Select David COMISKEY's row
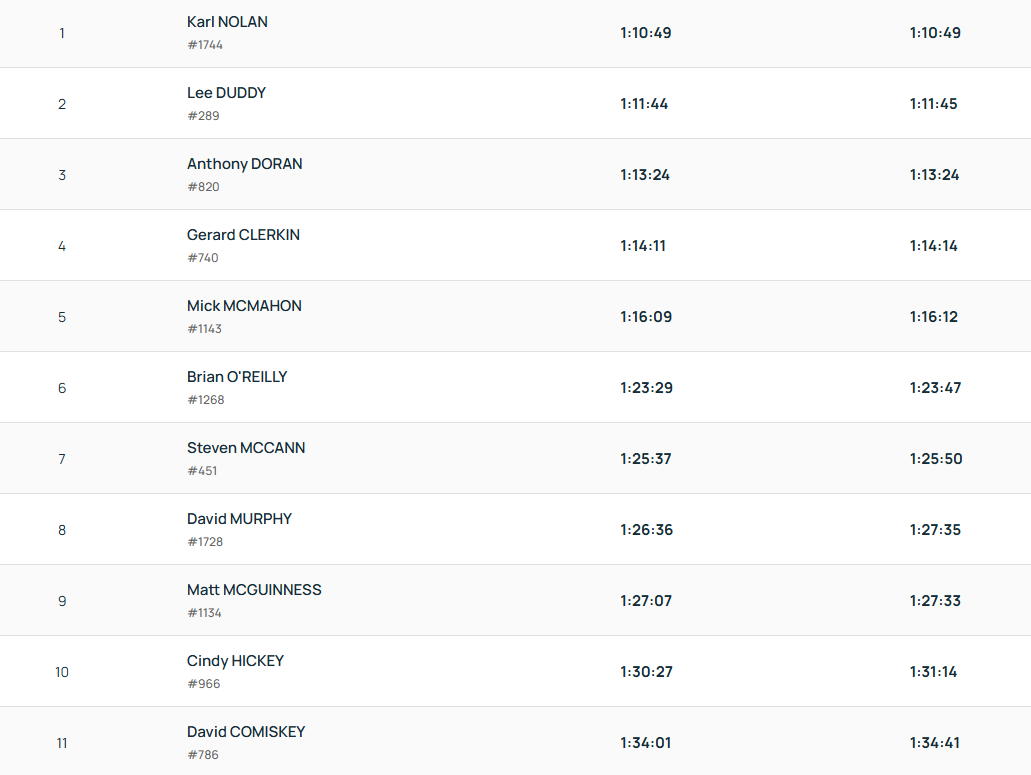 click(246, 732)
